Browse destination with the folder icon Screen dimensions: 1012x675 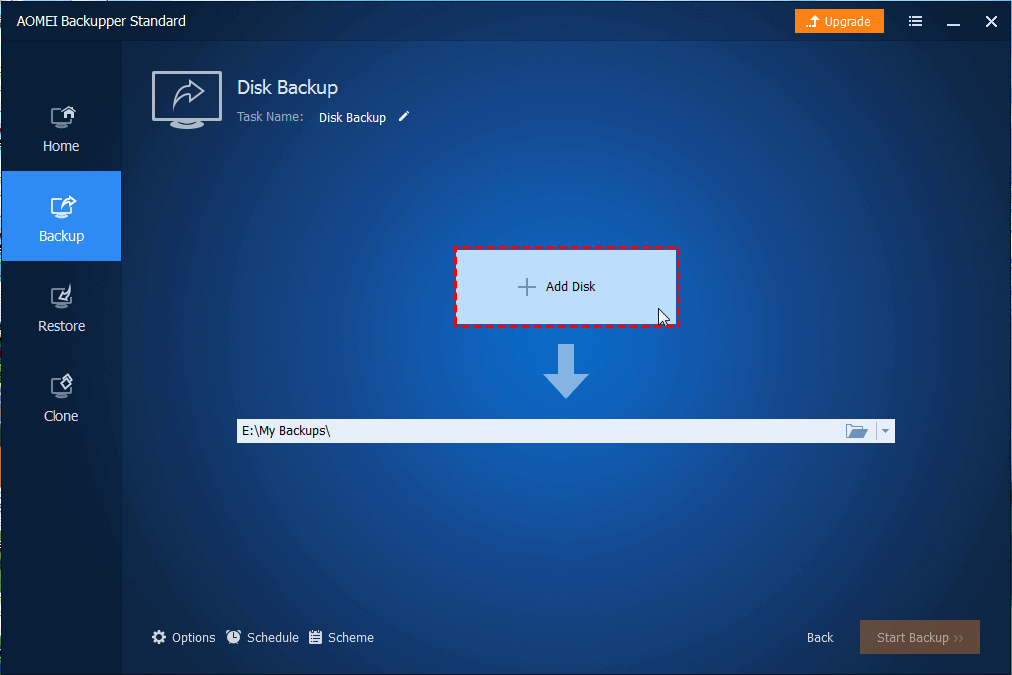[856, 431]
